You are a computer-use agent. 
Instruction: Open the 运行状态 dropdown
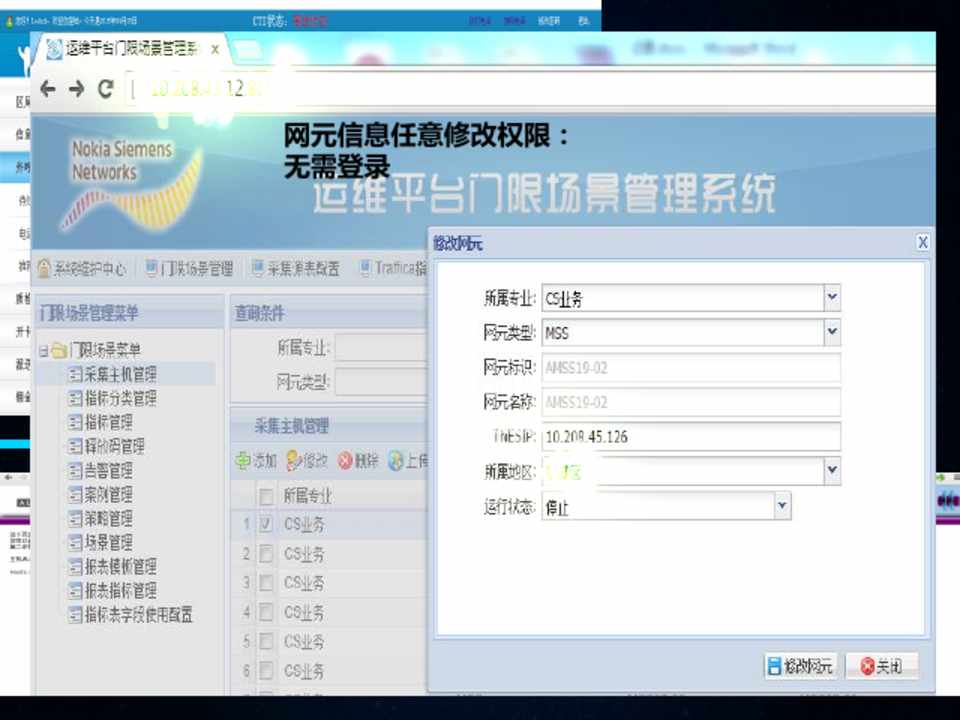782,506
